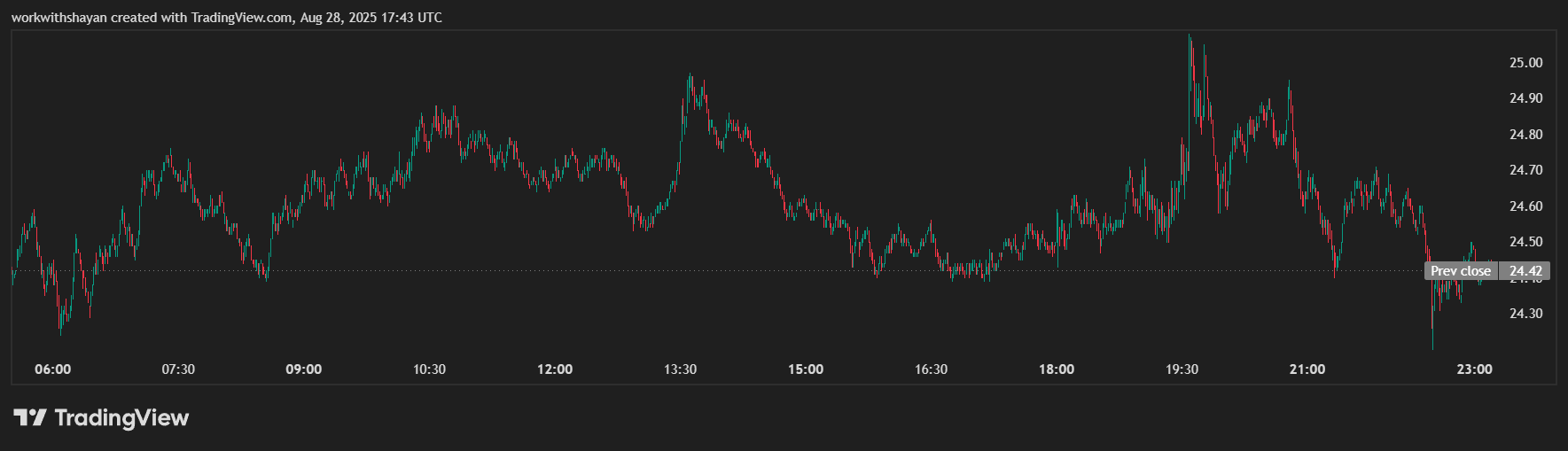Click the 16:30 time axis label
1568x451 pixels.
[x=931, y=369]
